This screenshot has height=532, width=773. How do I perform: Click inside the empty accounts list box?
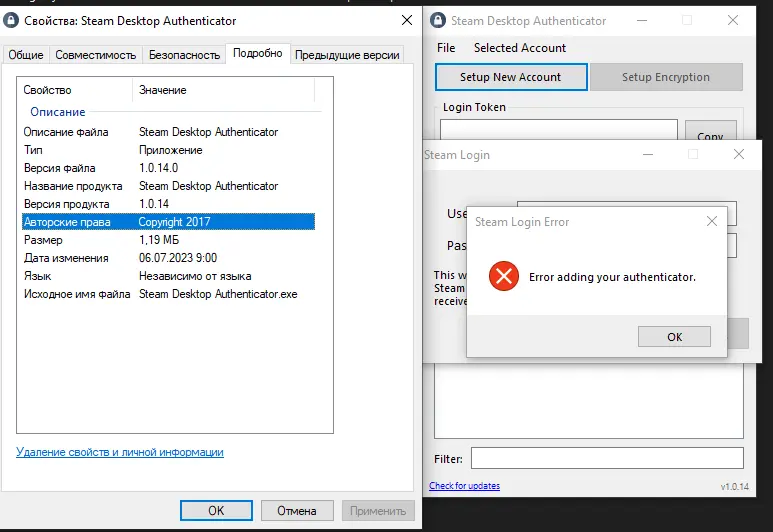pyautogui.click(x=589, y=401)
